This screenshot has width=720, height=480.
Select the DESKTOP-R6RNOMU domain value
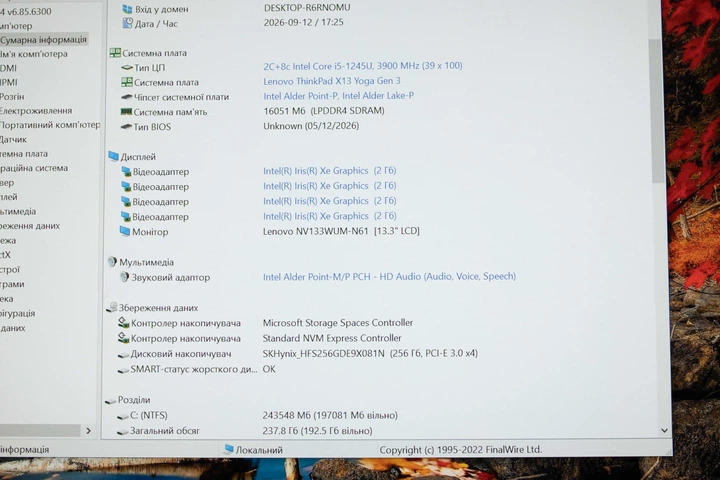307,8
